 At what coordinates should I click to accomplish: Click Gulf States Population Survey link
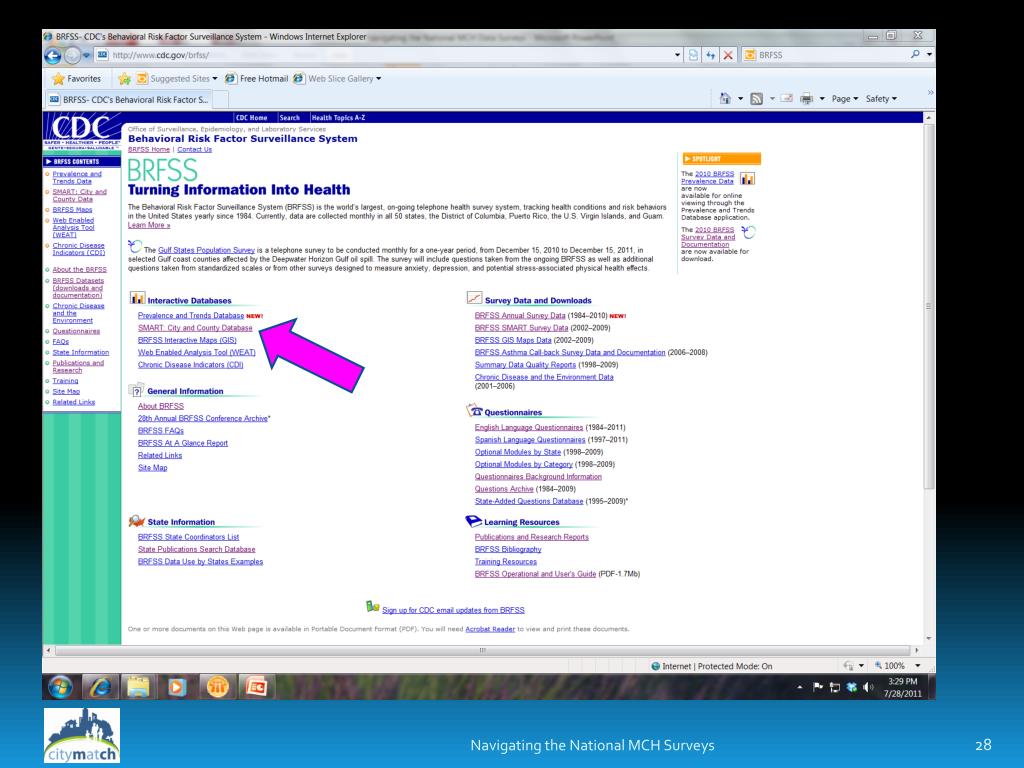[x=206, y=250]
